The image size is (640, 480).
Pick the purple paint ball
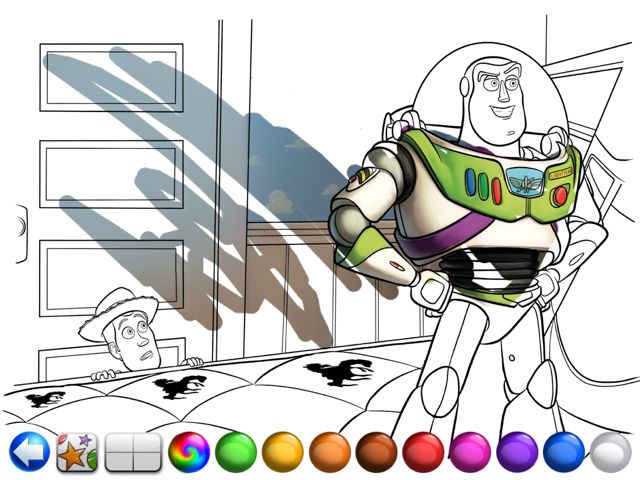point(517,452)
